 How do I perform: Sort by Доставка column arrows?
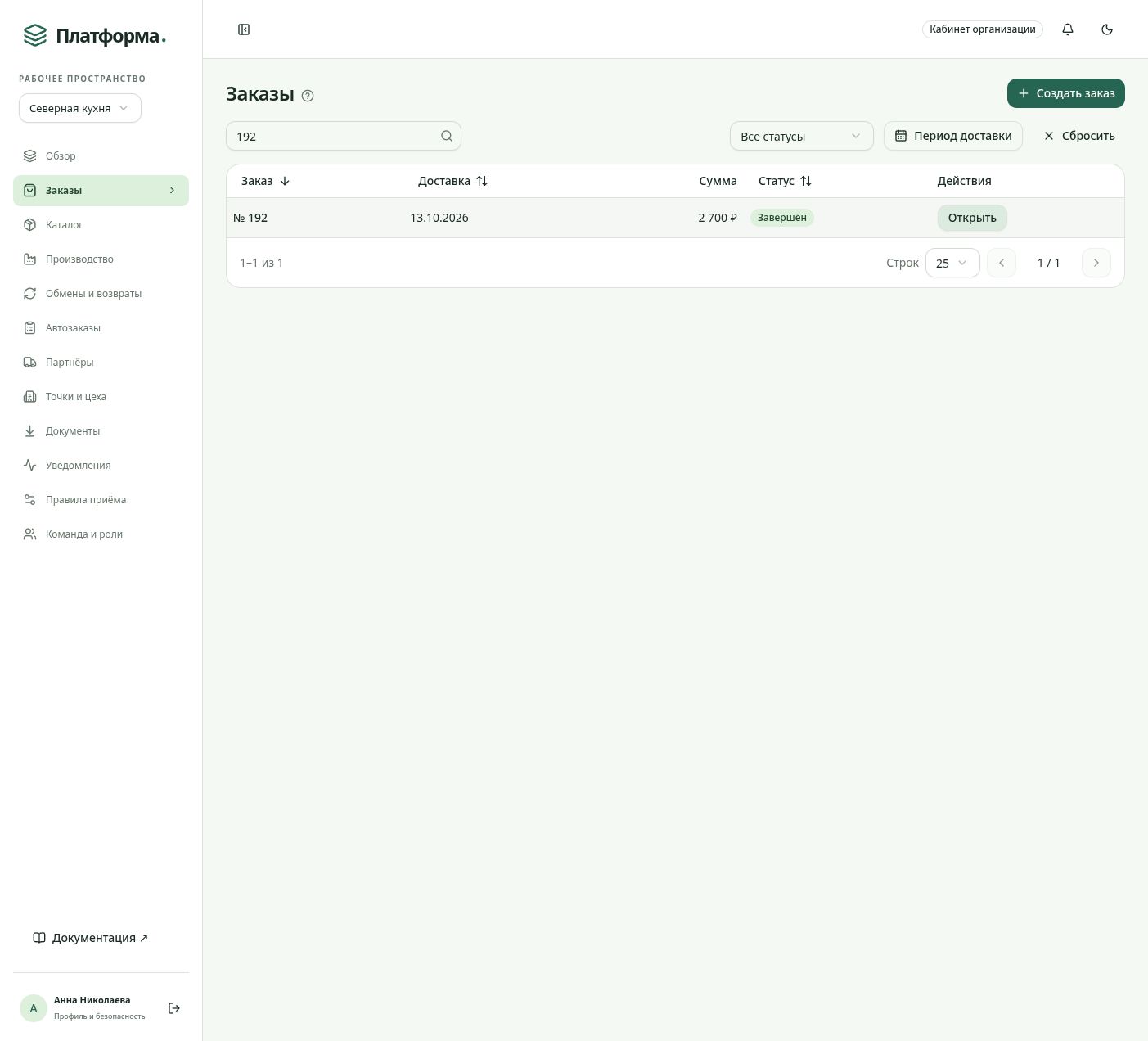pyautogui.click(x=482, y=181)
